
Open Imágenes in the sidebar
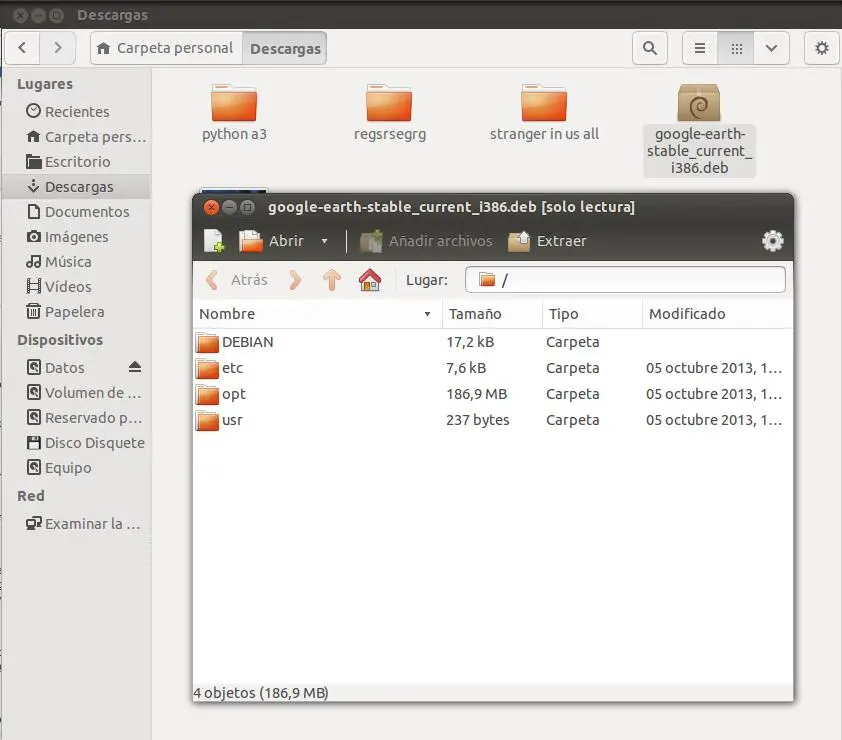[77, 237]
